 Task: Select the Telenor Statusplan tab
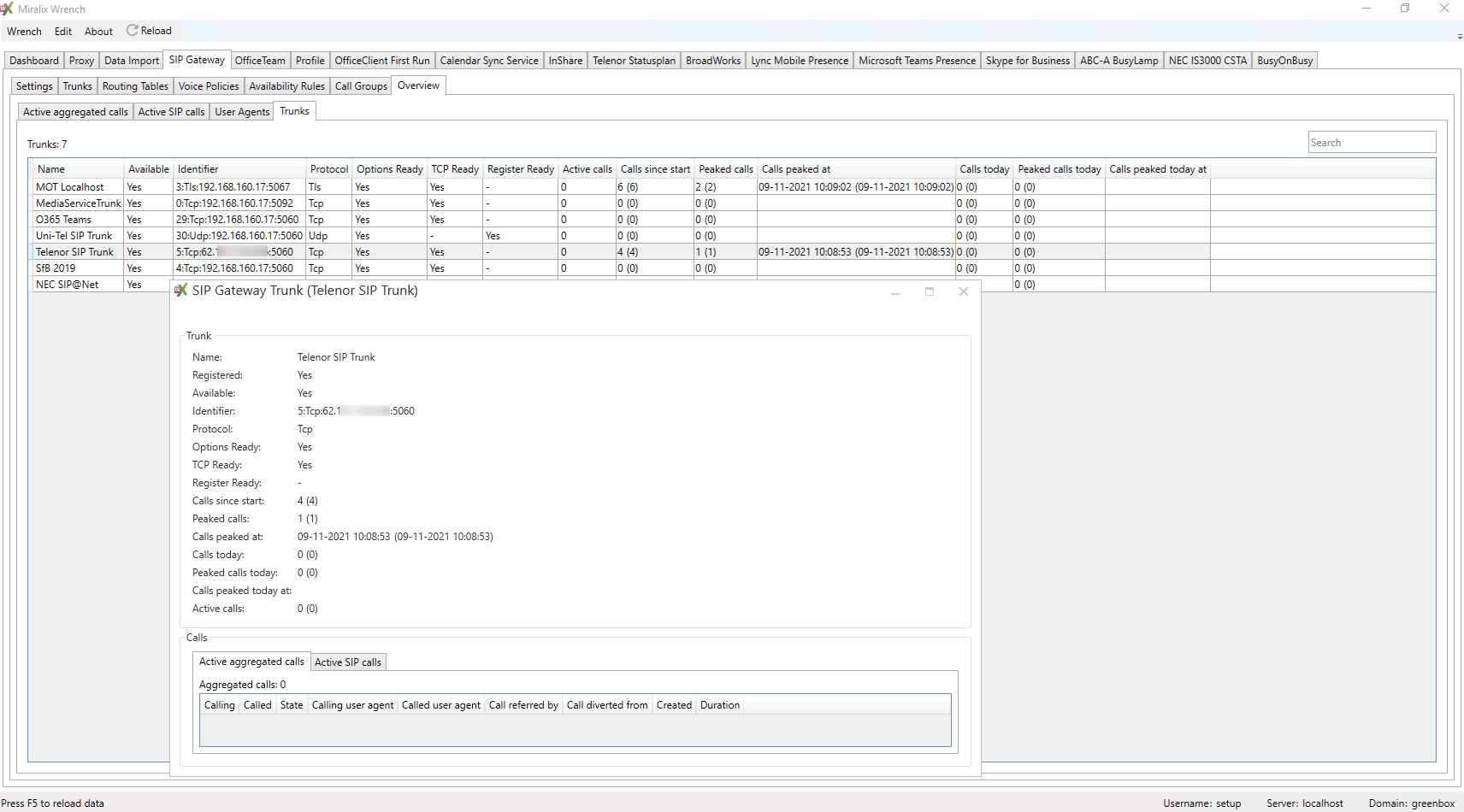[634, 61]
